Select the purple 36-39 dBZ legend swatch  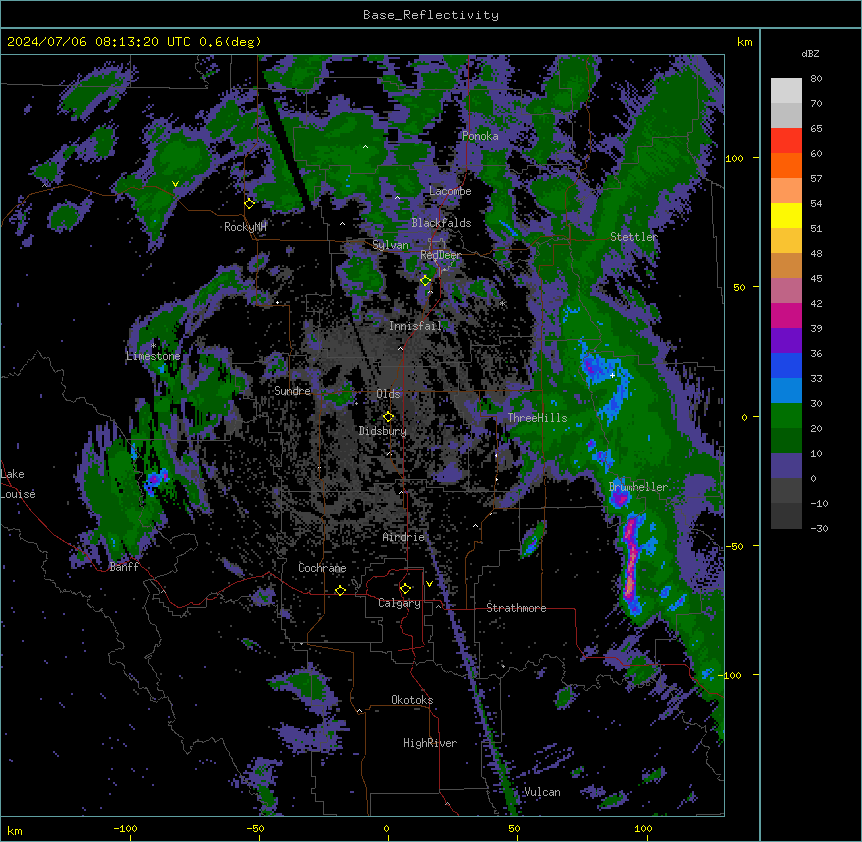[x=786, y=341]
